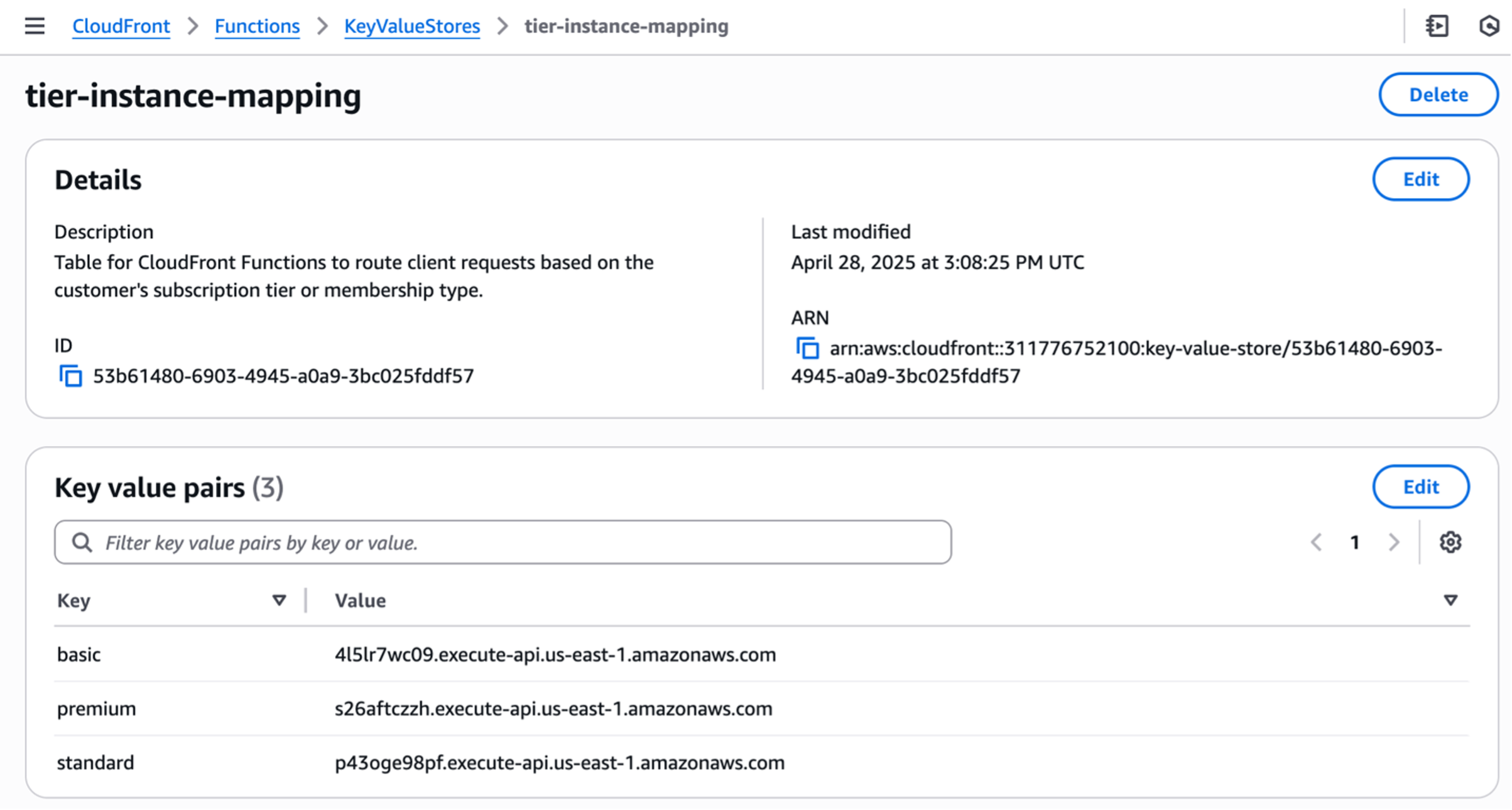The width and height of the screenshot is (1512, 810).
Task: Edit the key value pairs
Action: 1421,486
